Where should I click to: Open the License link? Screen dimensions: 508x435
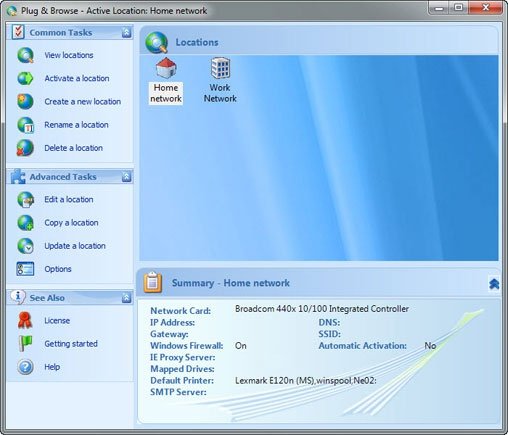[x=57, y=321]
